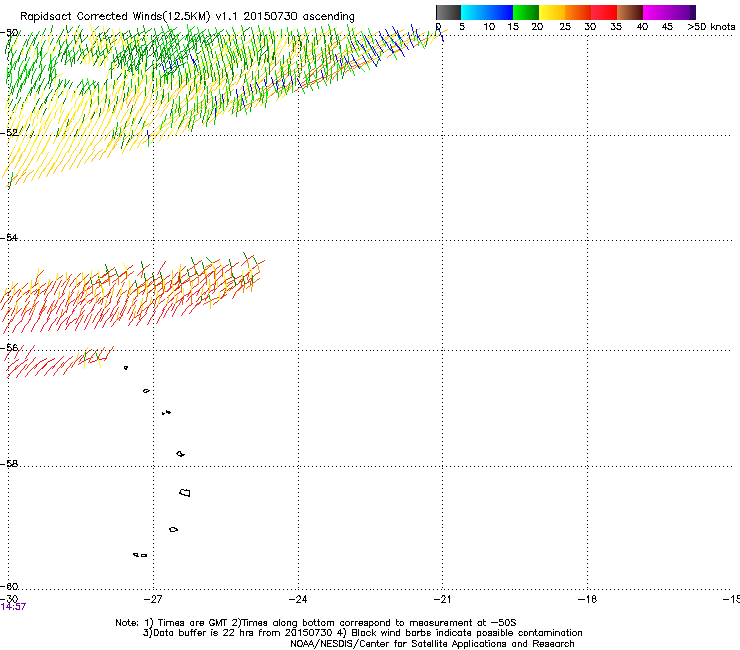740x650 pixels.
Task: Click the island outline just below -58 gridline
Action: coord(180,454)
